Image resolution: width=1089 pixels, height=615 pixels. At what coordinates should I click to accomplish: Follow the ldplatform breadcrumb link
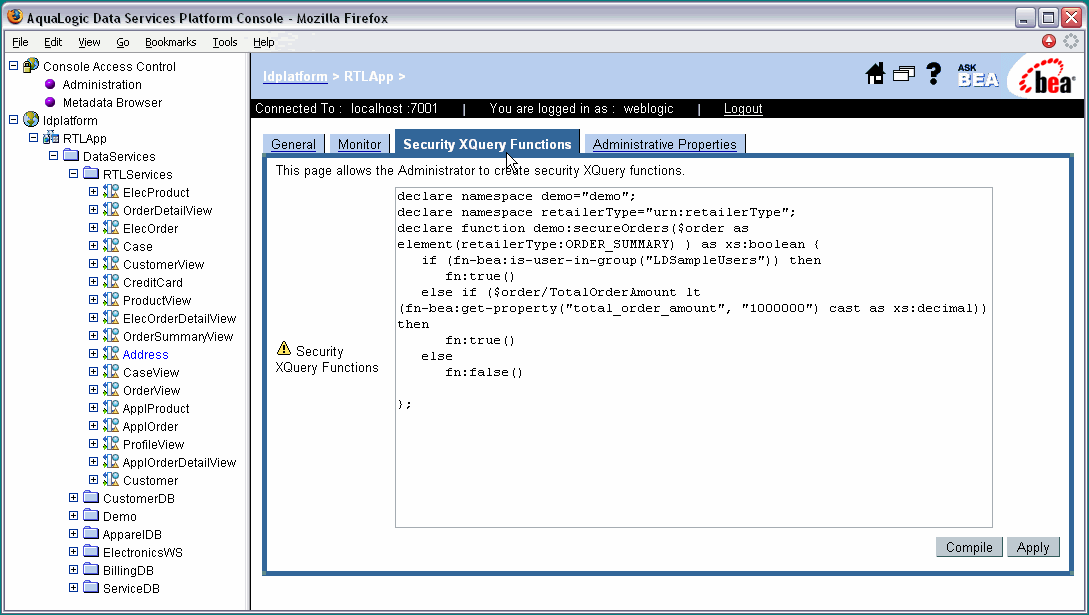(294, 76)
